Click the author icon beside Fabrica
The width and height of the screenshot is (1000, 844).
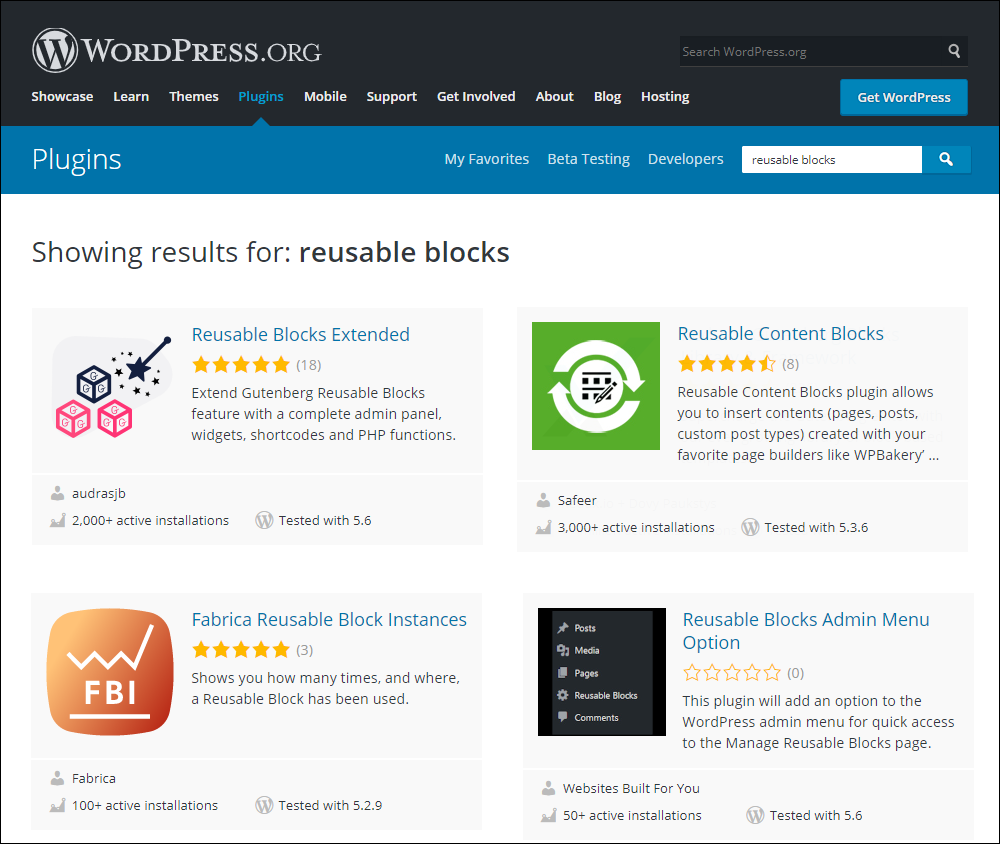pyautogui.click(x=57, y=778)
